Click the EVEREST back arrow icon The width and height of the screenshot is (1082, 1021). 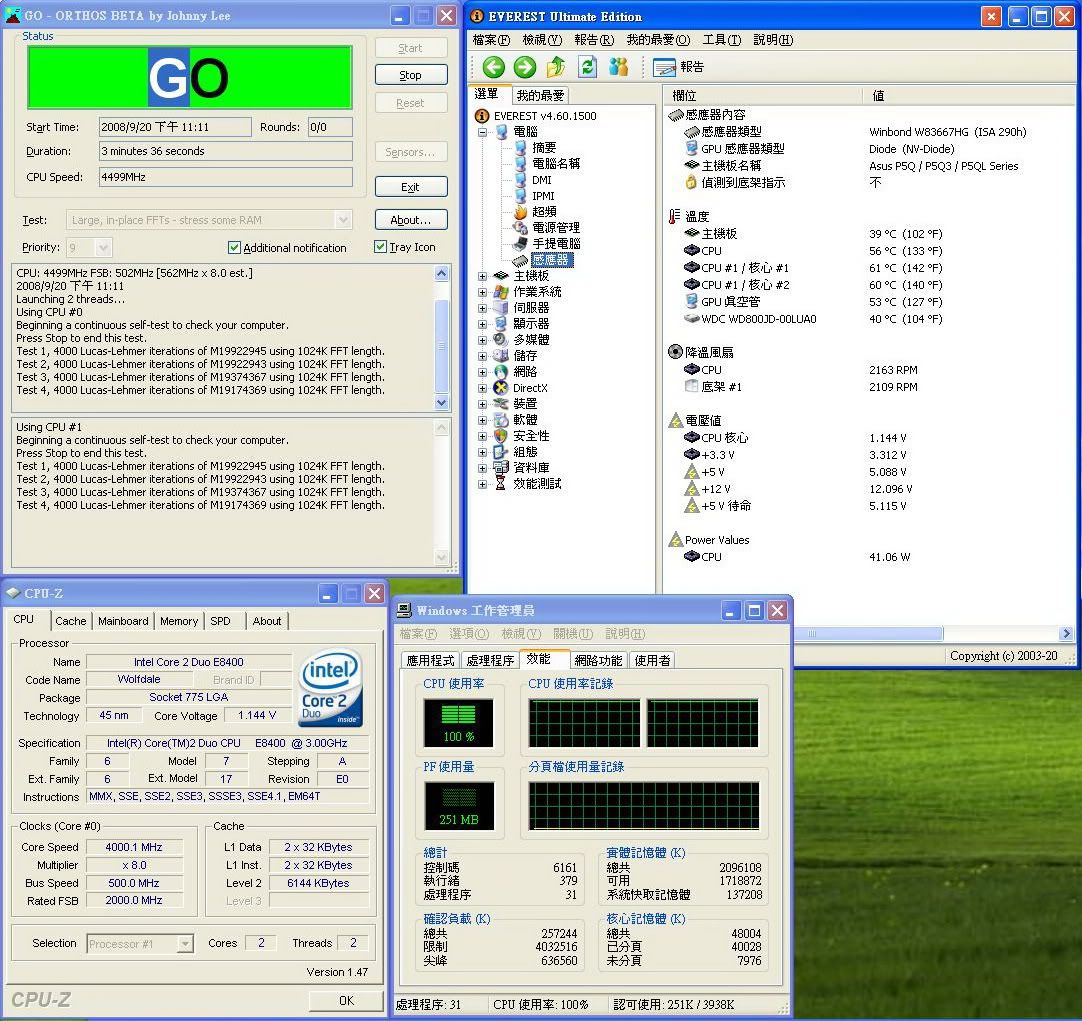click(x=493, y=67)
